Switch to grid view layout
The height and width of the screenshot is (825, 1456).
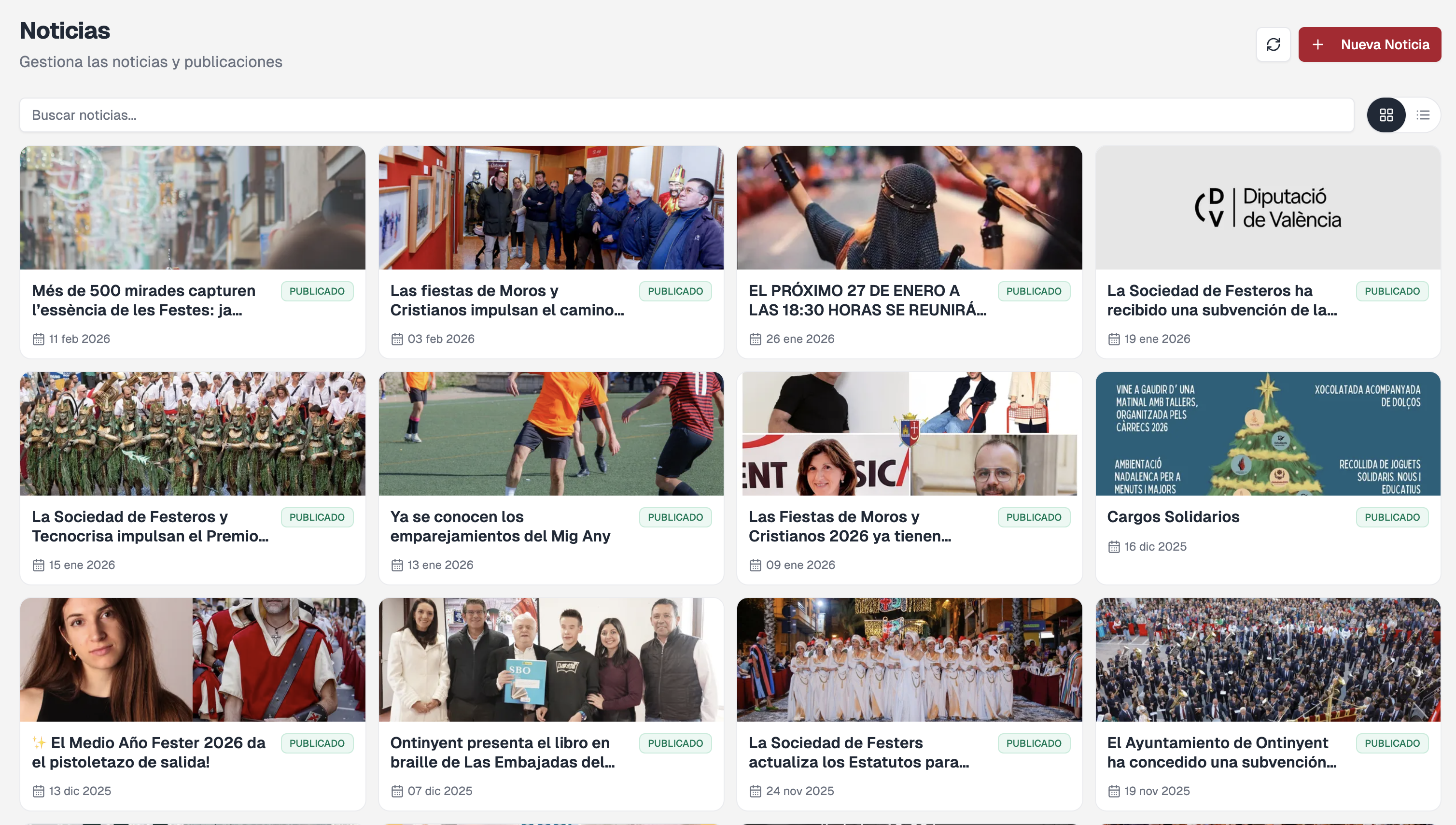pyautogui.click(x=1386, y=115)
